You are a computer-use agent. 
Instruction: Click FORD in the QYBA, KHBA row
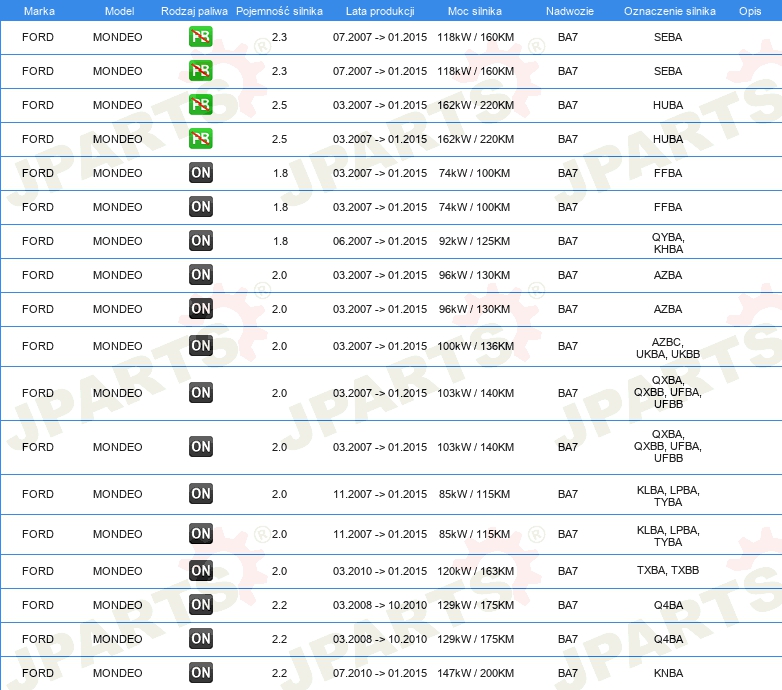(38, 241)
